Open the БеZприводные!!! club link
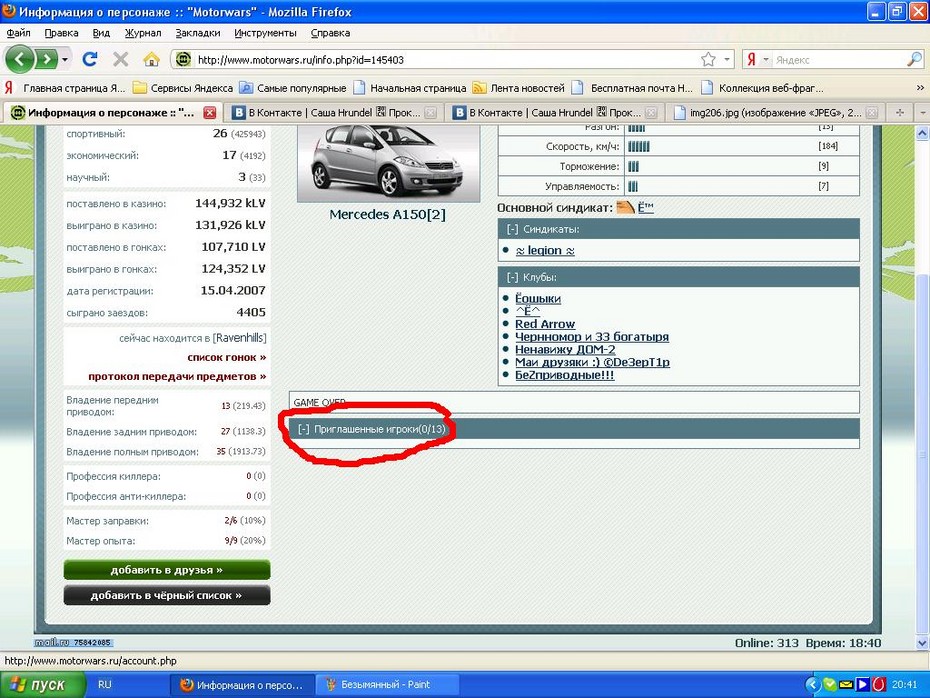The width and height of the screenshot is (930, 698). [565, 375]
